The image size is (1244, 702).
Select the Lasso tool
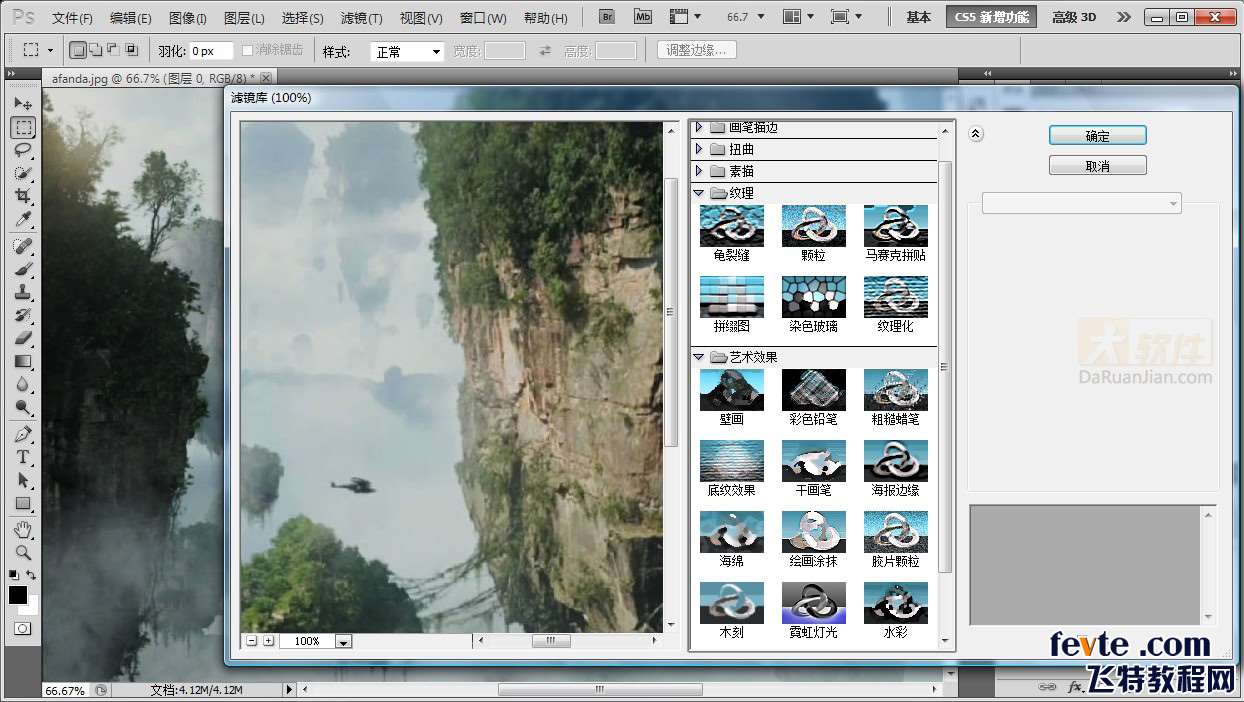pos(23,150)
